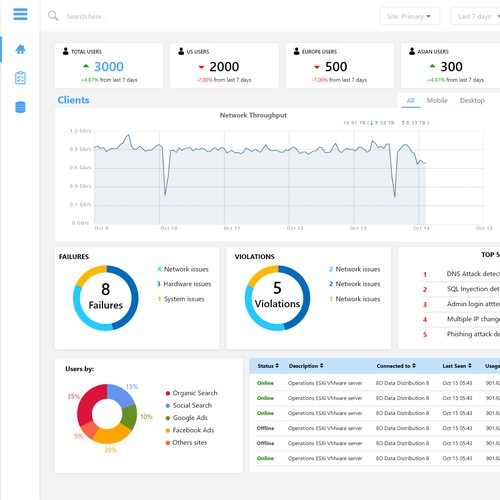
Task: Open the DNS Attack item in Top 5
Action: (x=461, y=274)
